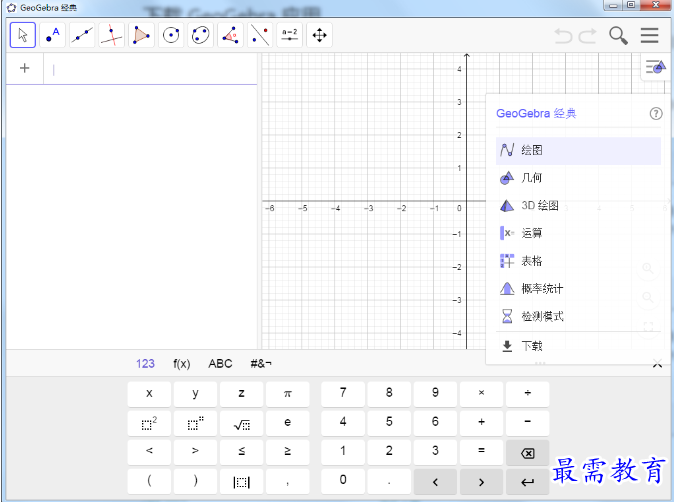Switch keyboard to 123 tab
Image resolution: width=674 pixels, height=502 pixels.
(145, 364)
